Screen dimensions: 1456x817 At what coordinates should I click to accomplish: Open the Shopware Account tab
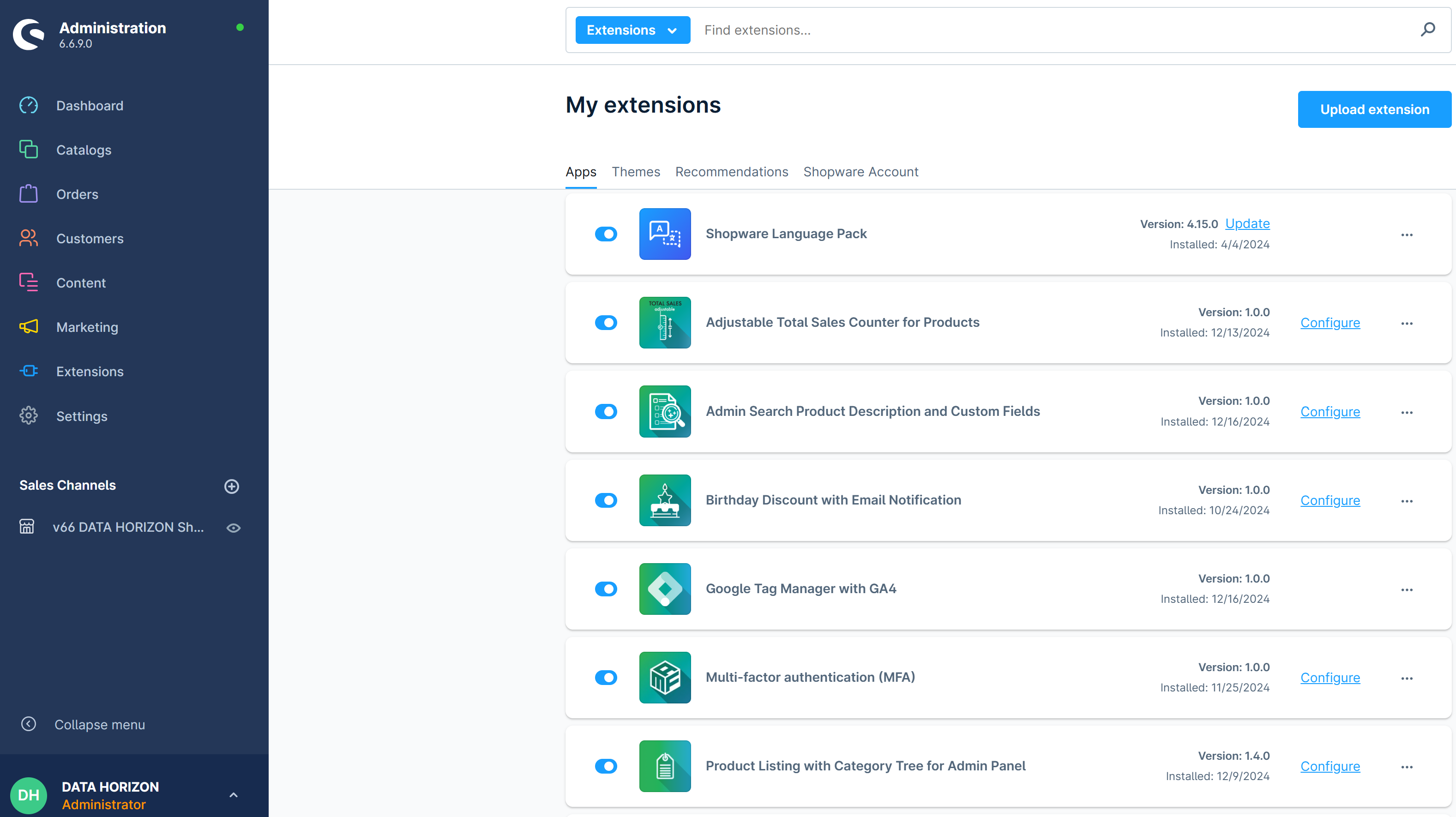click(x=860, y=172)
